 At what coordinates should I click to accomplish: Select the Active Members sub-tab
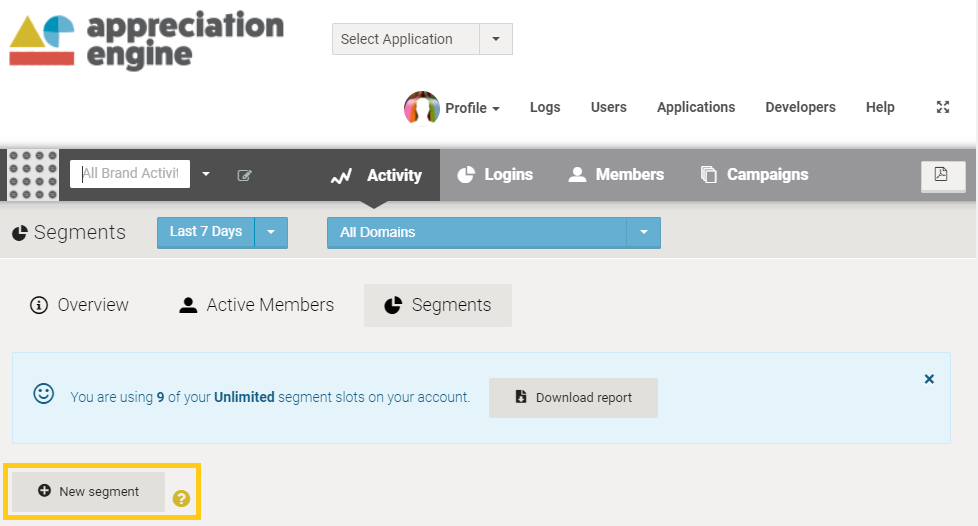coord(256,305)
